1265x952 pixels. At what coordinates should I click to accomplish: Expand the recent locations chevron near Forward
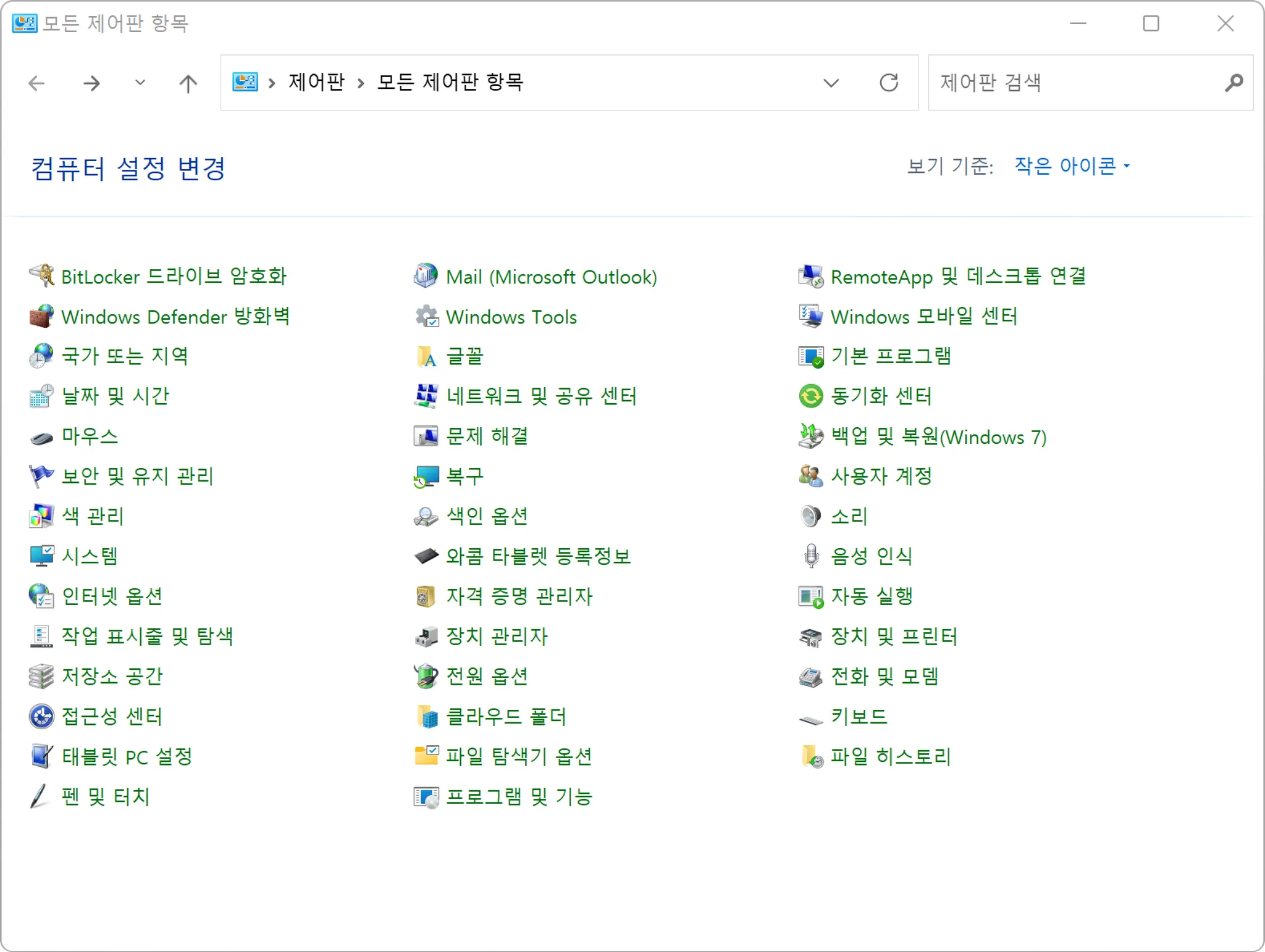(x=140, y=83)
